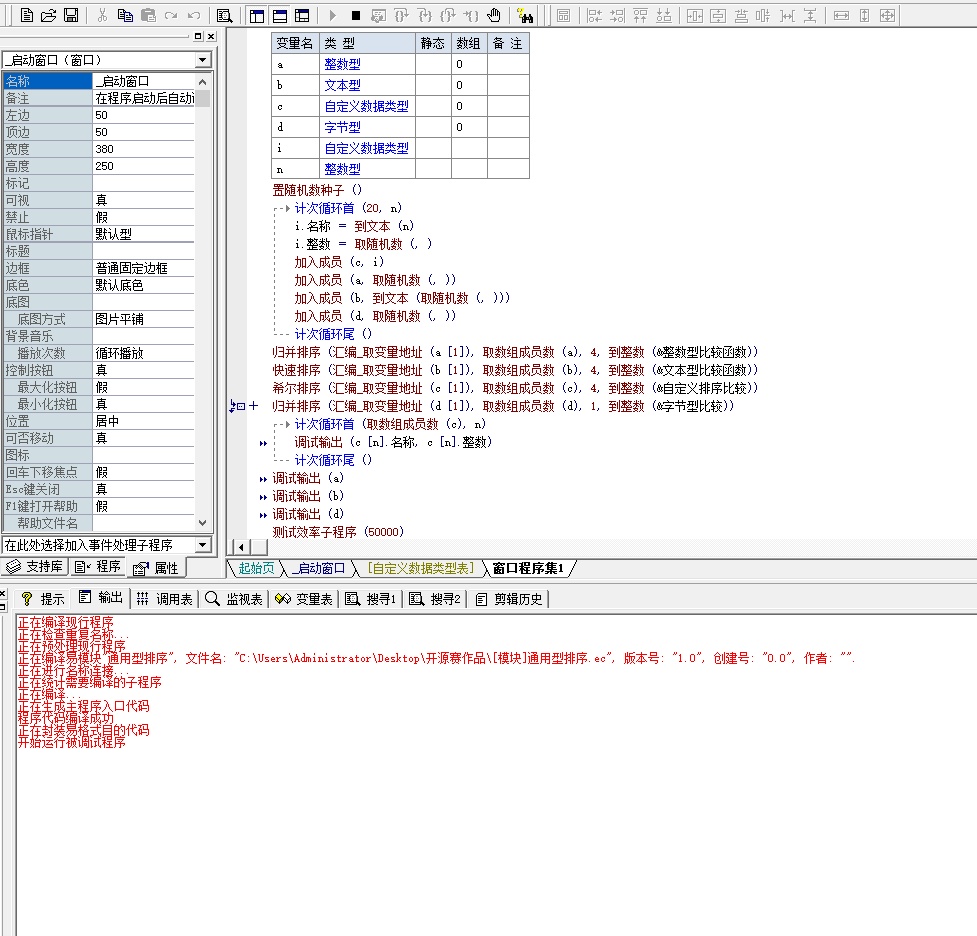
Task: Open the 搜寻1 results tab
Action: pos(371,599)
